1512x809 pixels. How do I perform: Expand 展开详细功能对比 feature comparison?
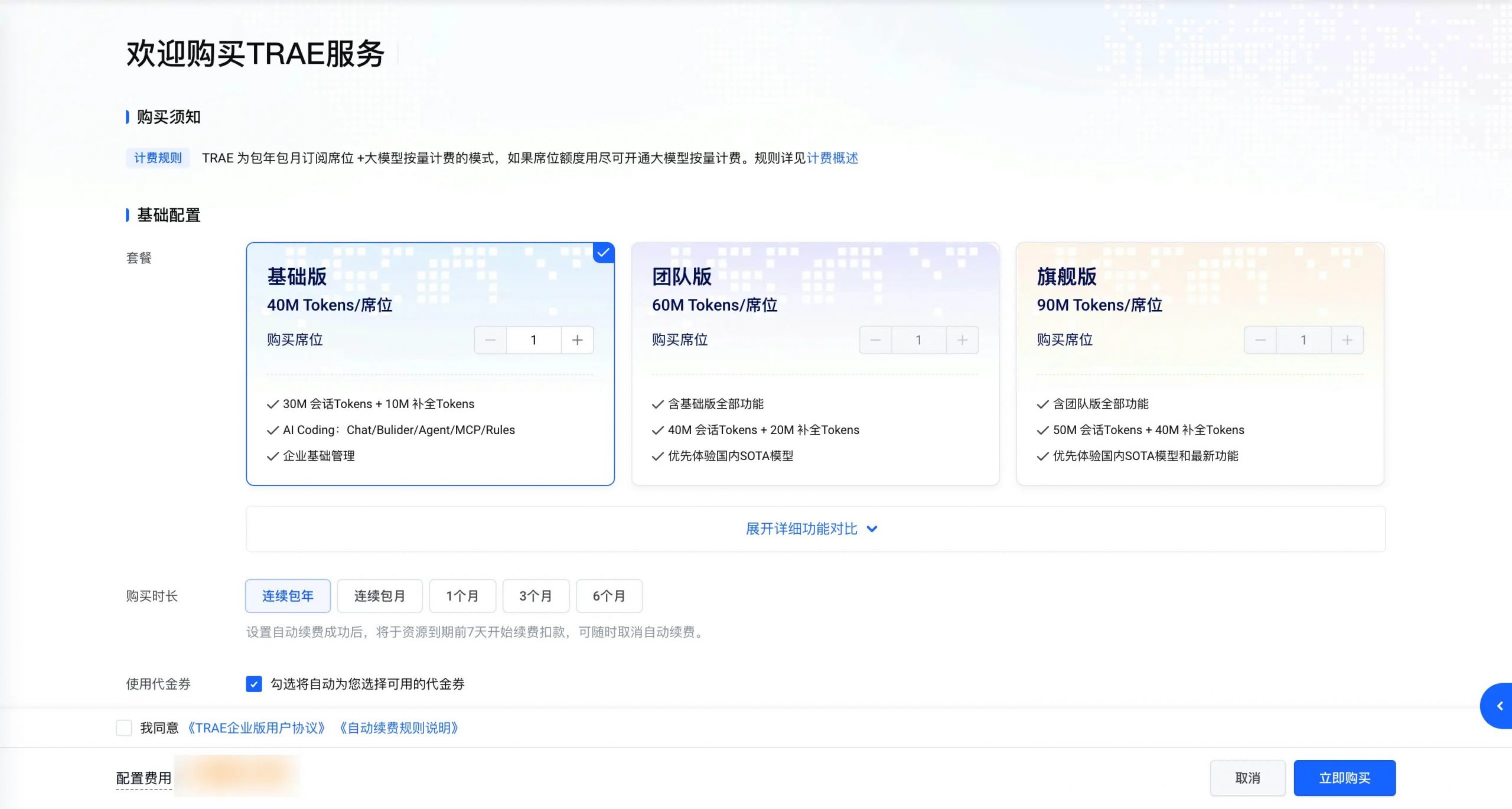[815, 529]
